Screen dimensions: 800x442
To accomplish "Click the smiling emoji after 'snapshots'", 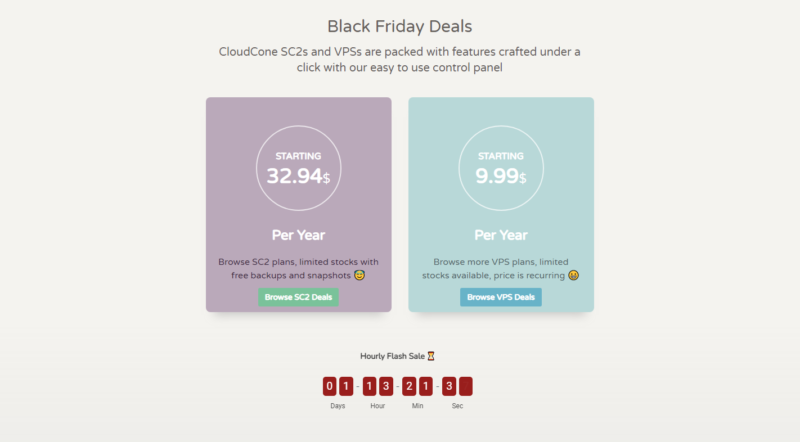I will (x=359, y=275).
